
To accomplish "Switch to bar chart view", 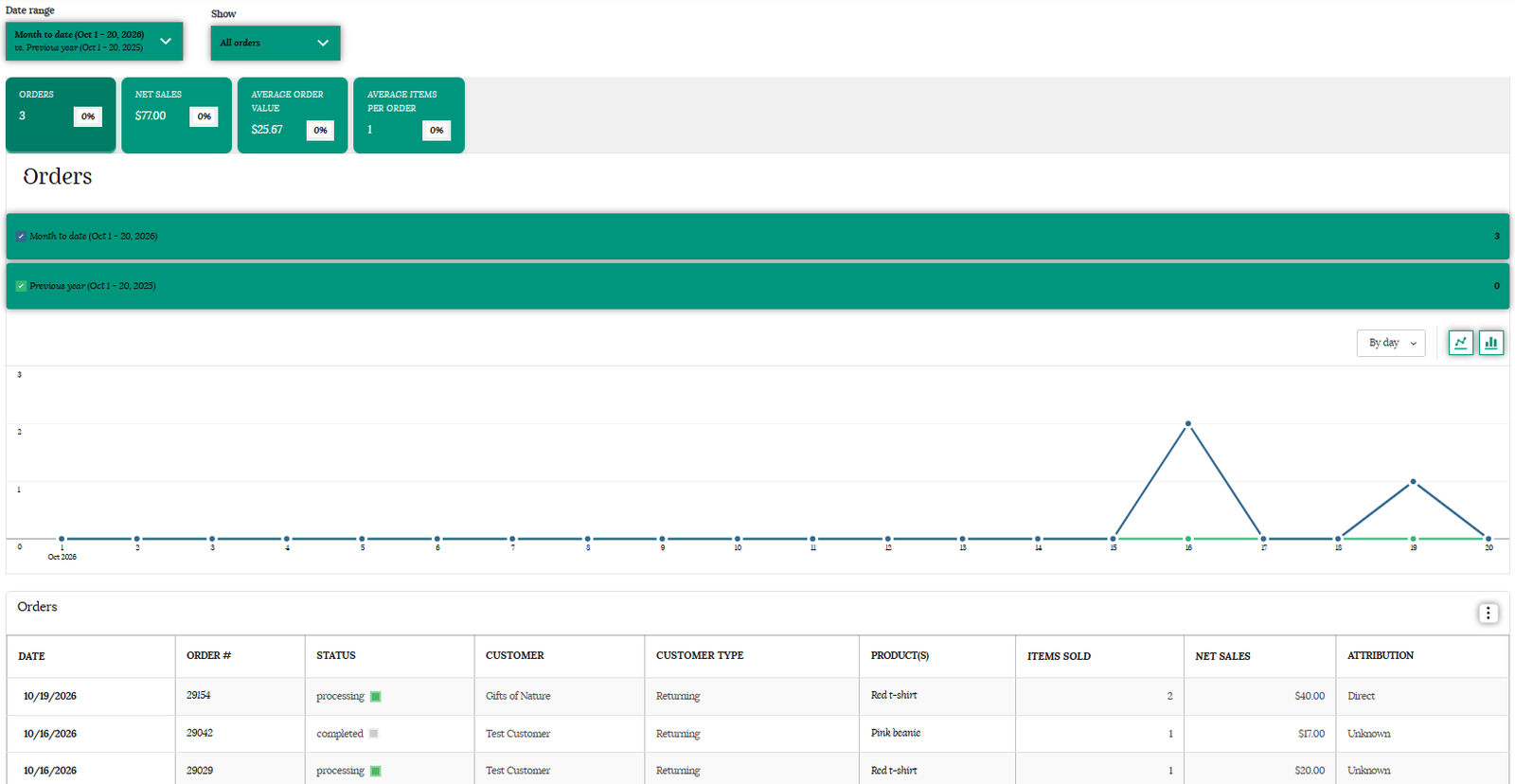I will pyautogui.click(x=1491, y=343).
